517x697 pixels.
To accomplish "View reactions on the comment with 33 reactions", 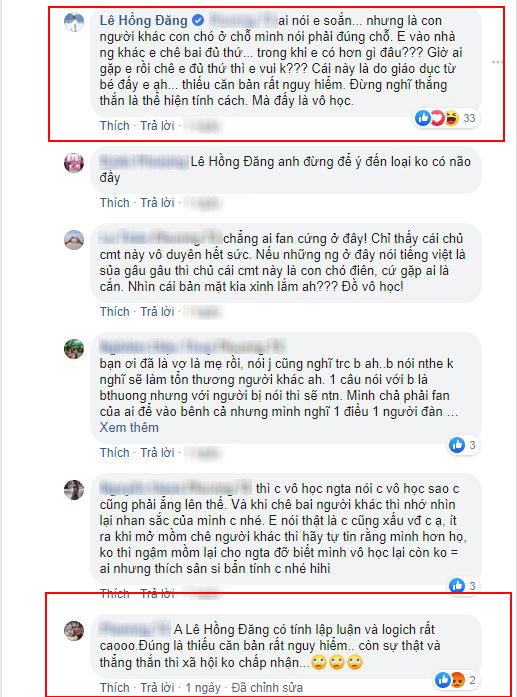I will click(x=445, y=118).
